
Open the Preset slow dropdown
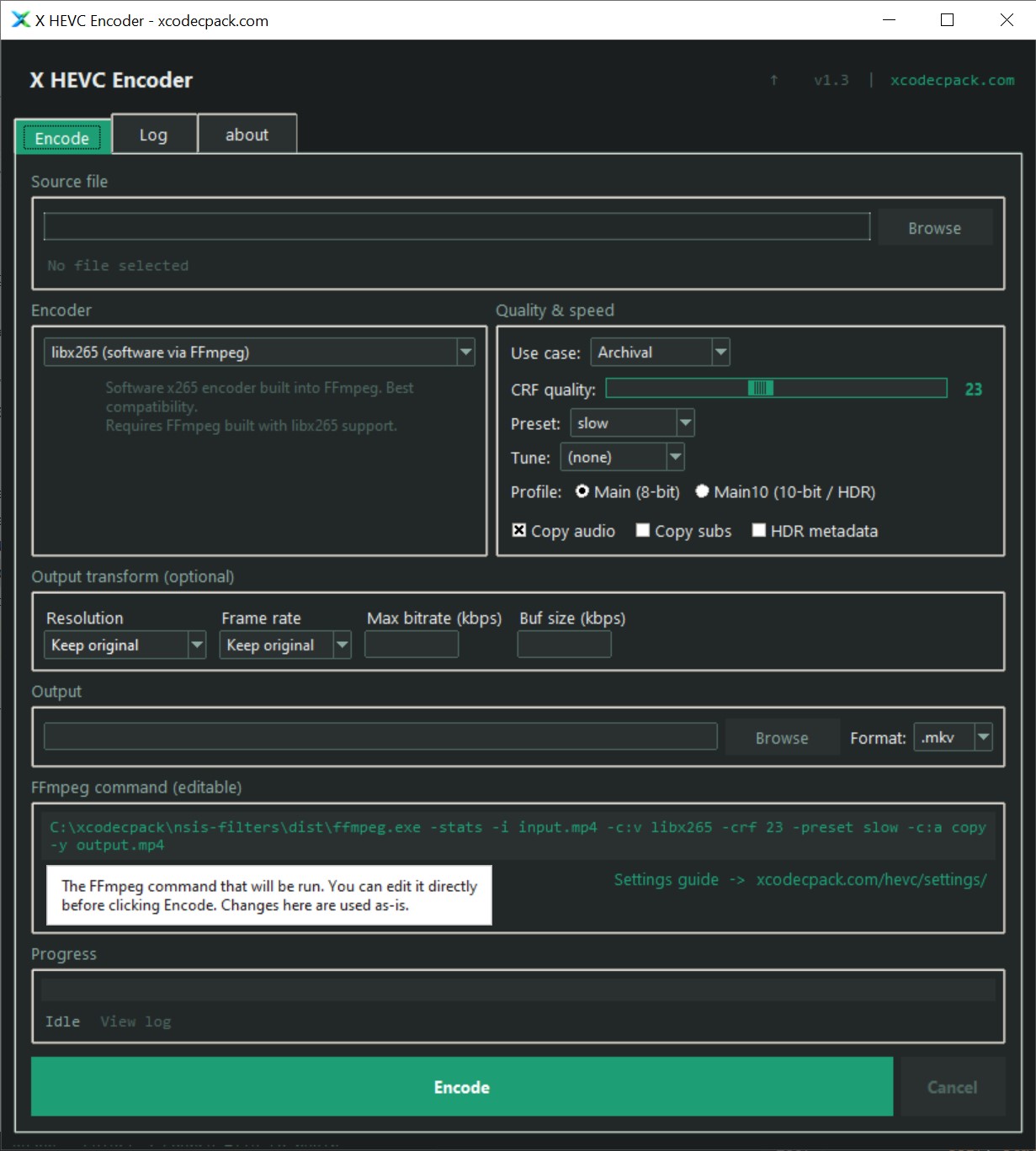click(632, 422)
